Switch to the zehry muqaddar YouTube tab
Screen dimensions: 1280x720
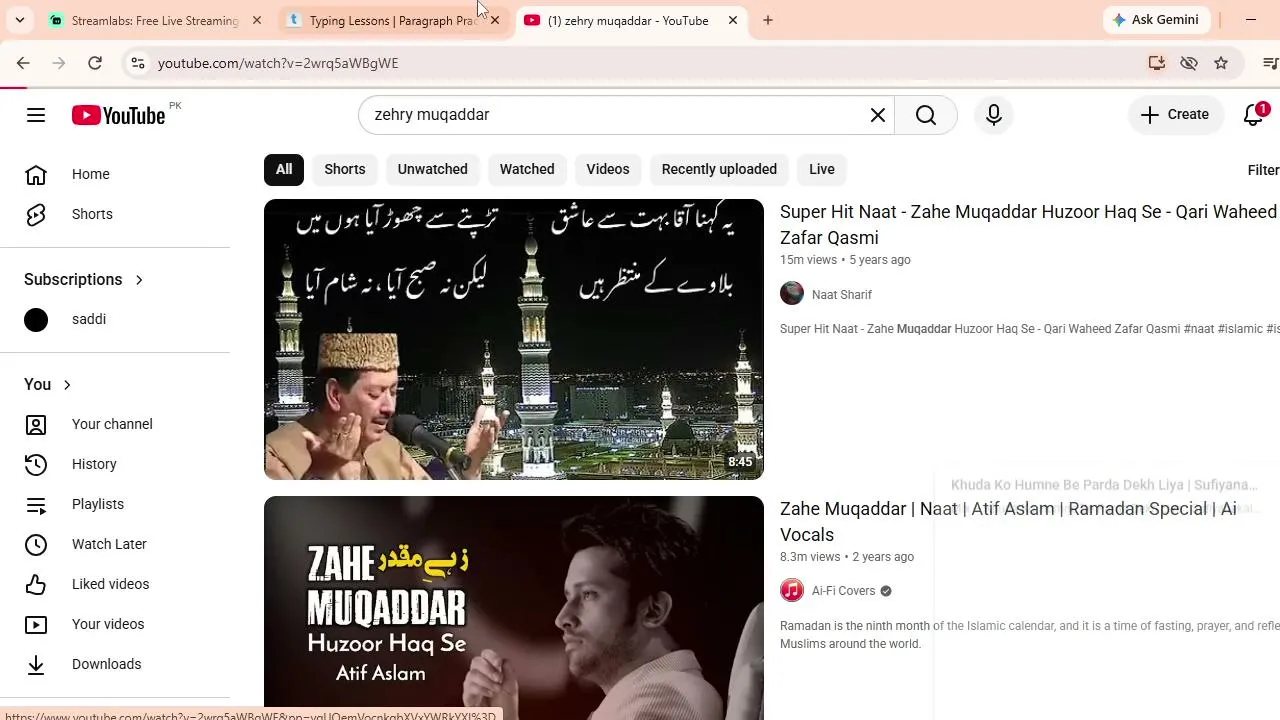[x=632, y=20]
